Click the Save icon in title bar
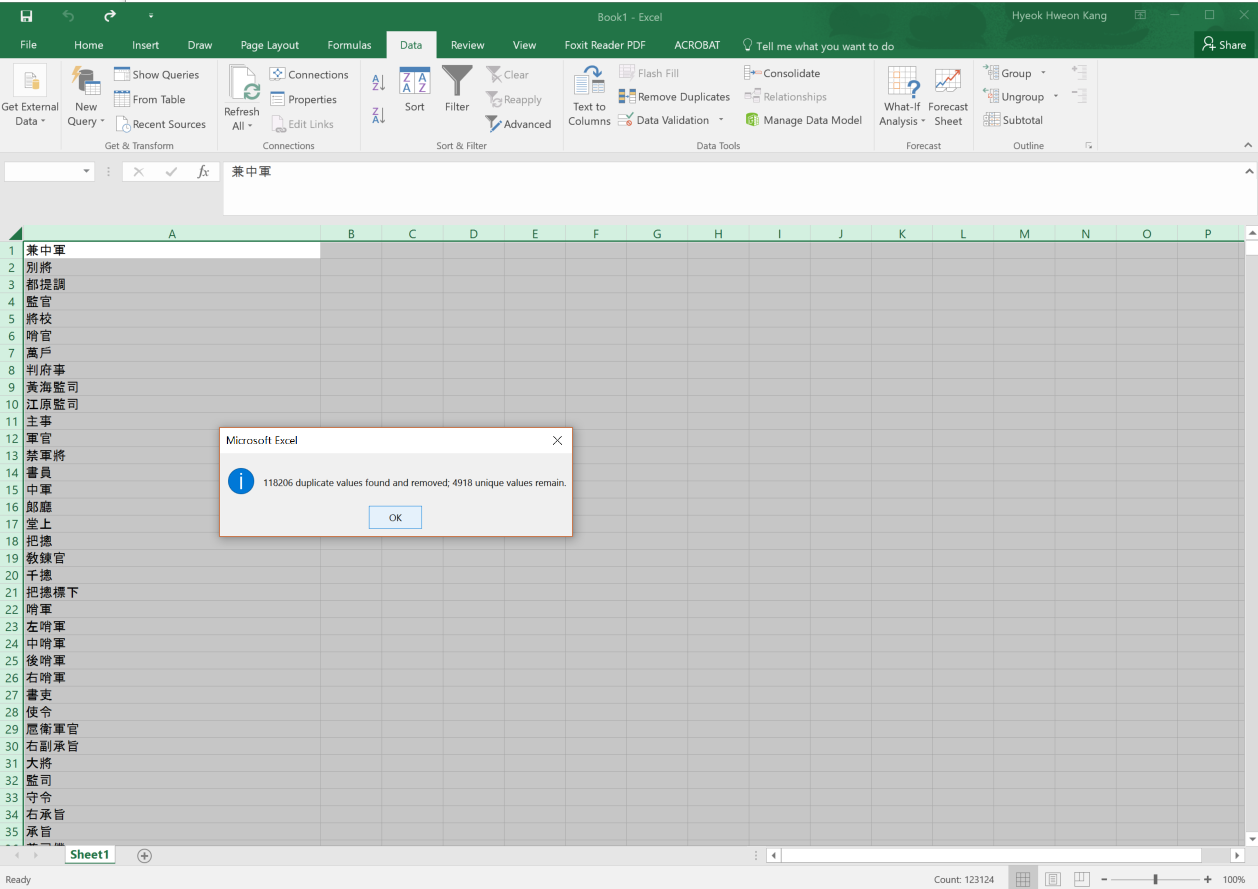The height and width of the screenshot is (889, 1258). [x=26, y=16]
